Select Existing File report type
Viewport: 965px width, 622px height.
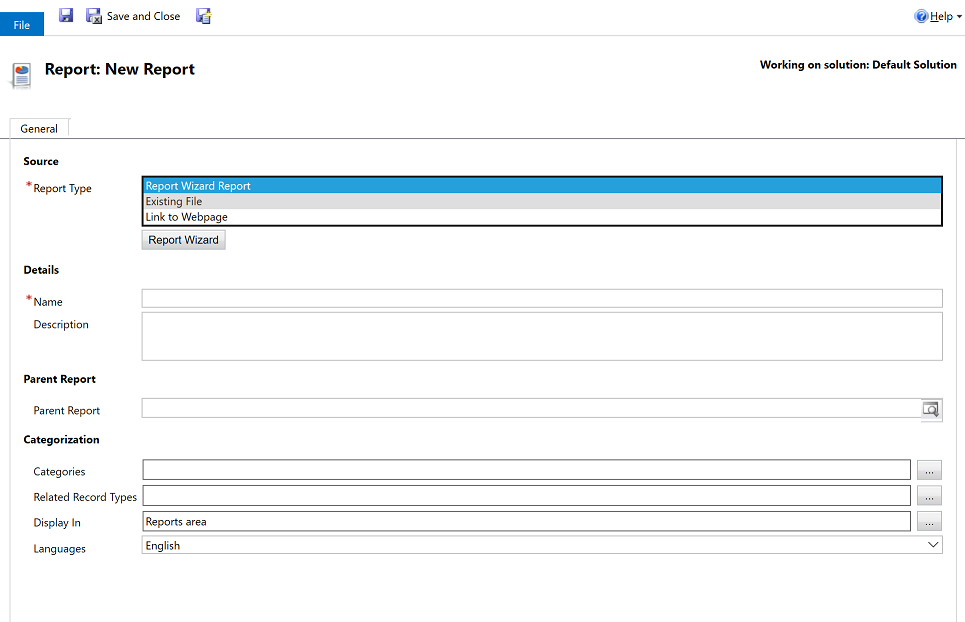coord(542,201)
